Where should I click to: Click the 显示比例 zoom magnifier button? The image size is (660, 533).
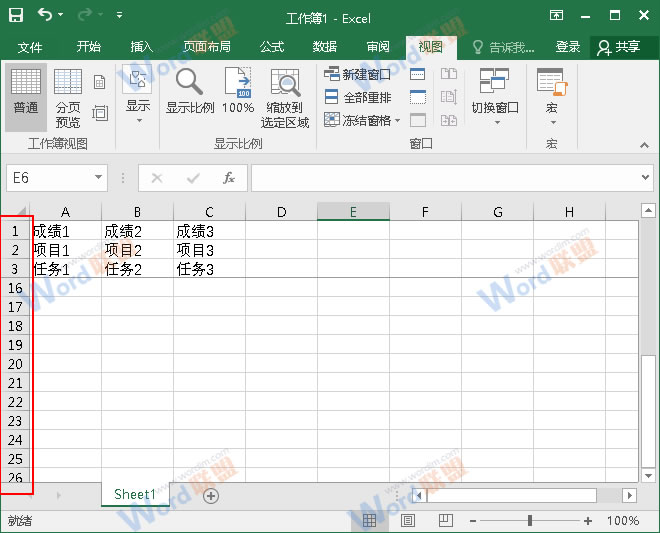click(x=189, y=91)
